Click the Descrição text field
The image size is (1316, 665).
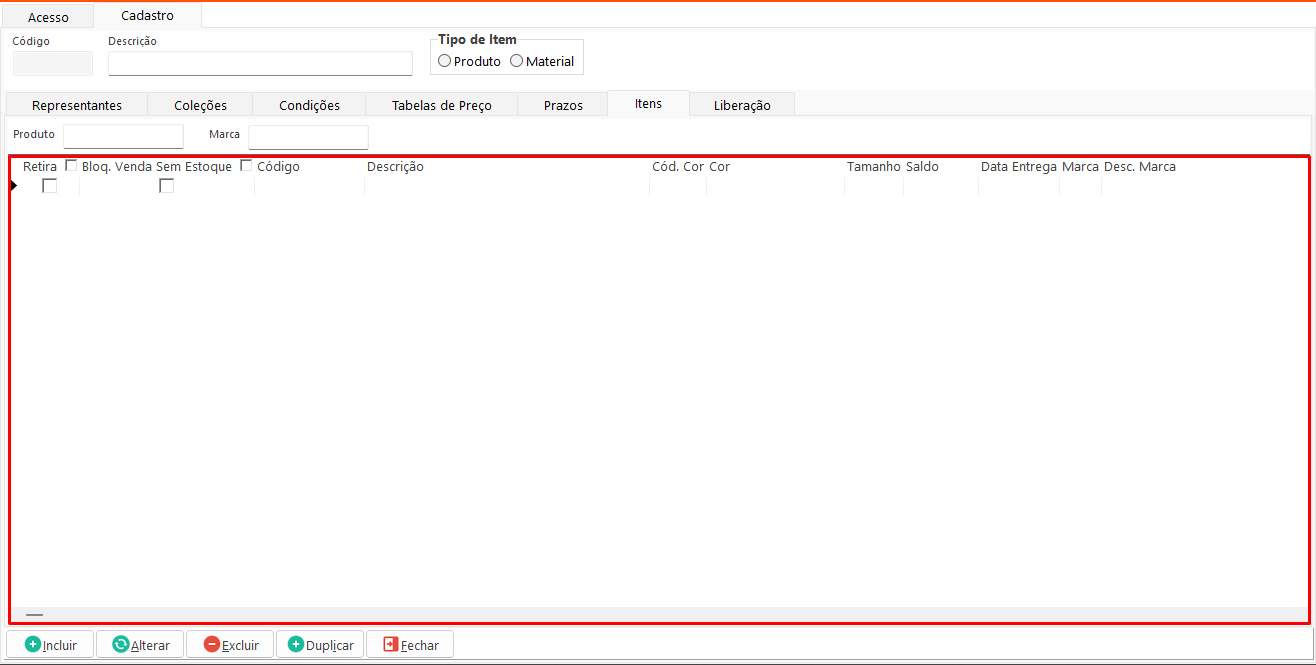click(x=260, y=63)
